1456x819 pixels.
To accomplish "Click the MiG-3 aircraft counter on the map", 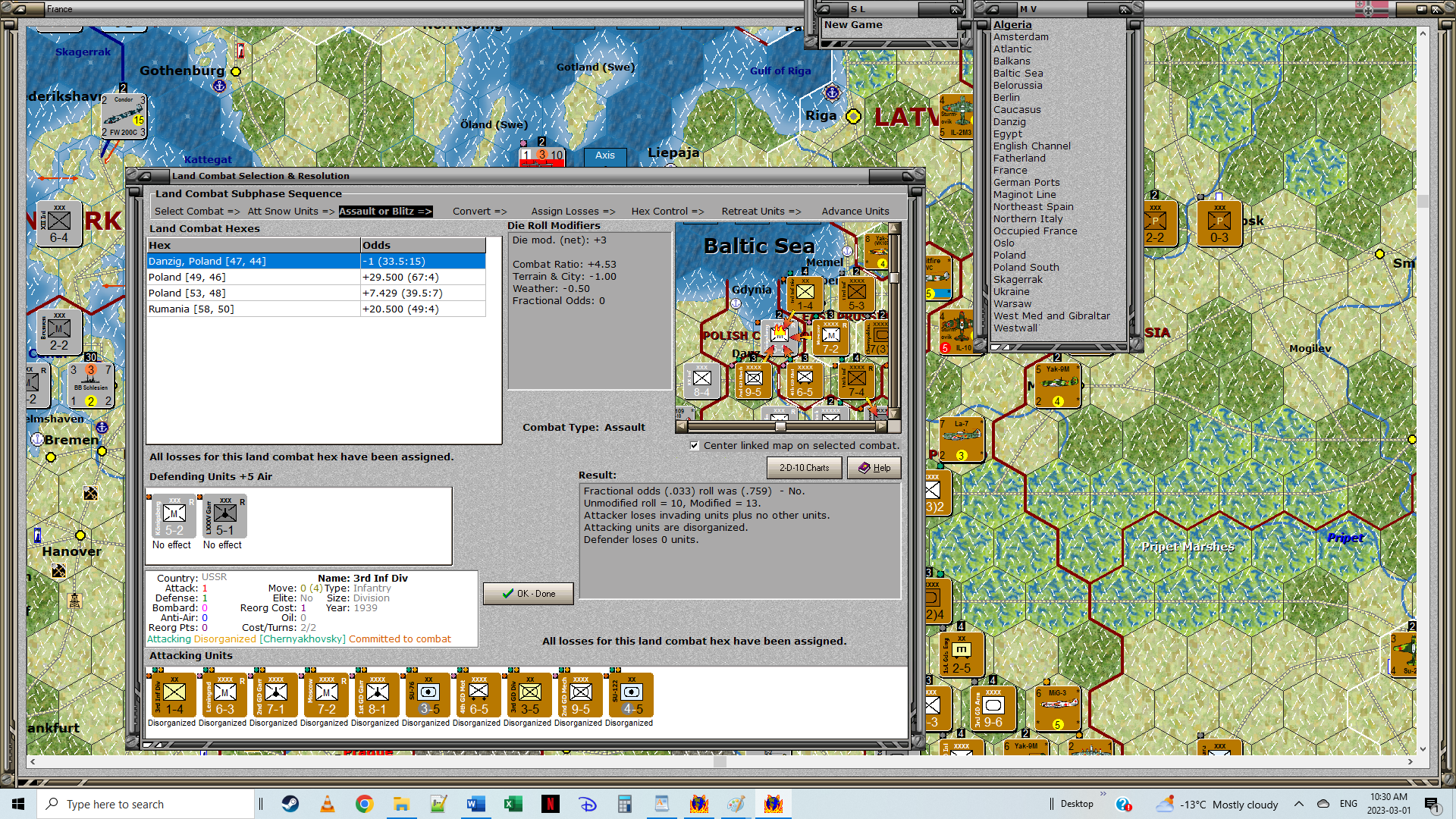I will [1057, 709].
